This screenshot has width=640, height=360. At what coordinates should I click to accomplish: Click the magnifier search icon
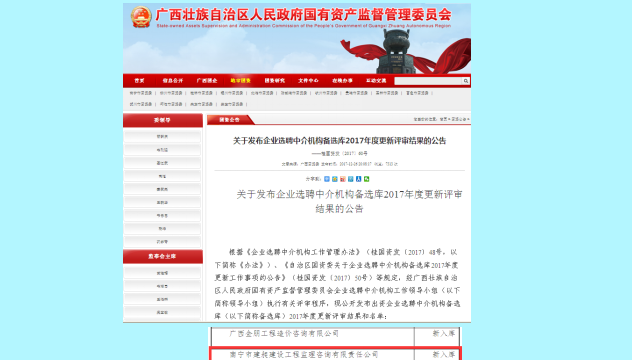click(x=465, y=81)
